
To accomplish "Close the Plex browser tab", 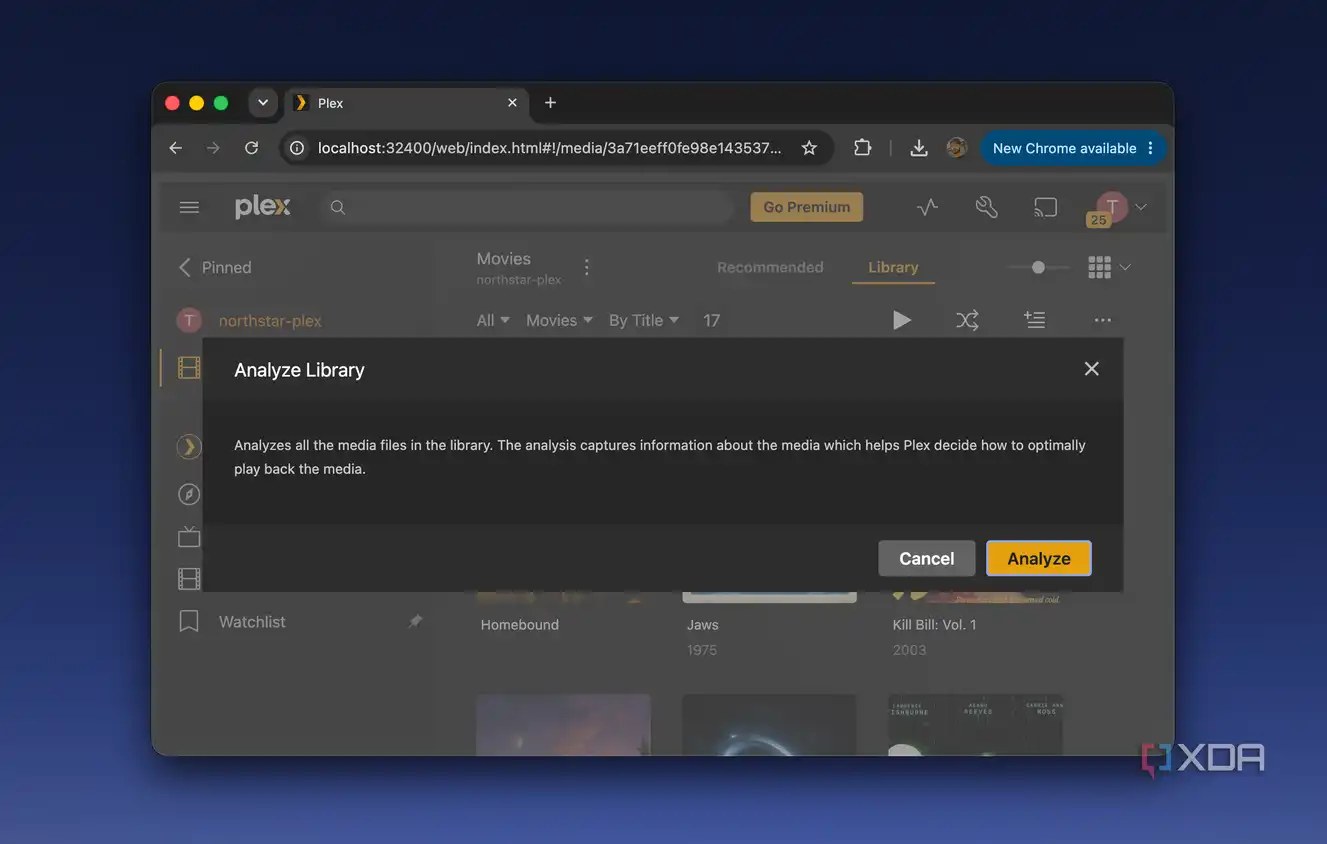I will pos(512,103).
